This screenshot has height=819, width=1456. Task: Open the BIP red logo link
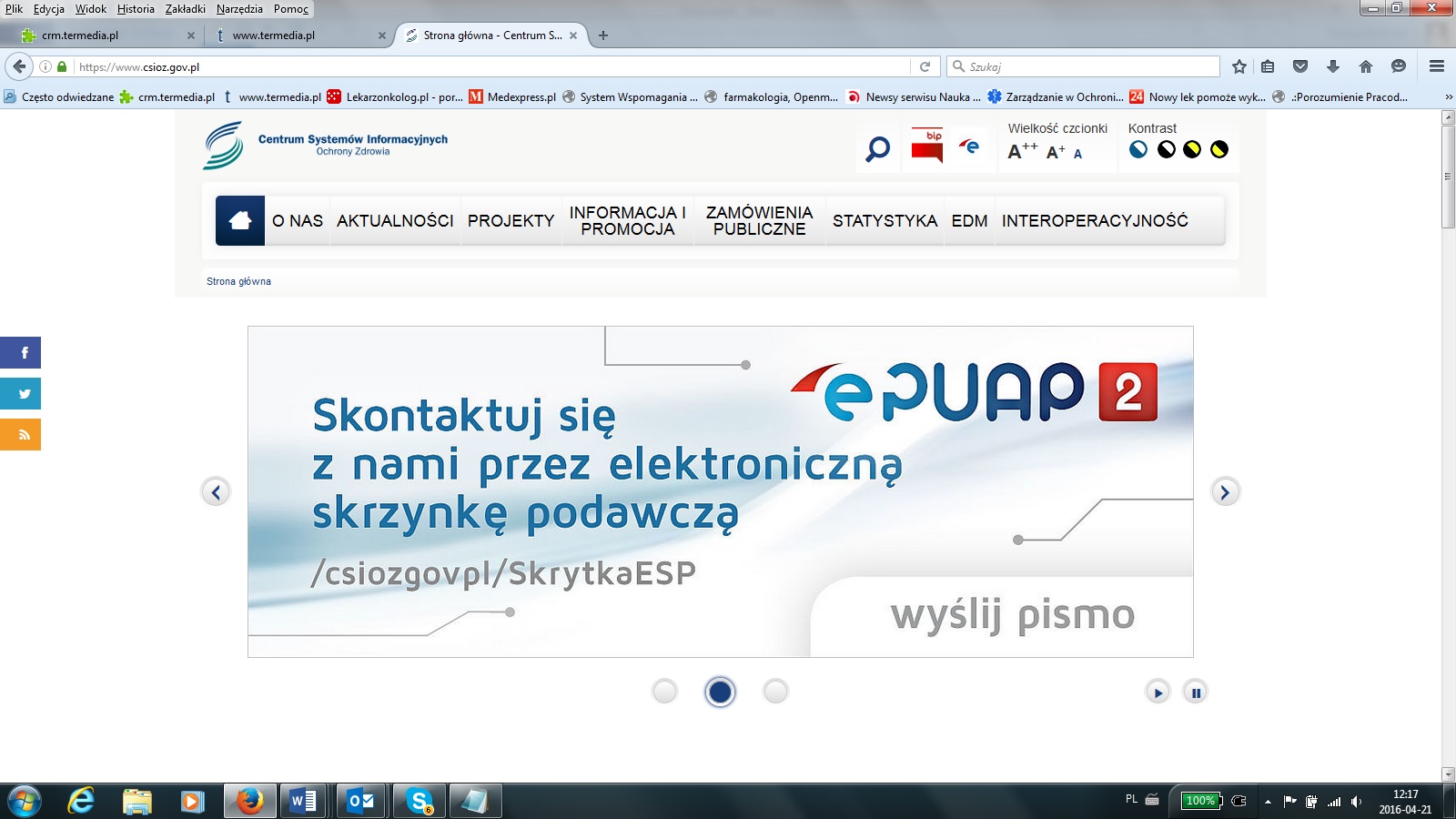pyautogui.click(x=926, y=146)
